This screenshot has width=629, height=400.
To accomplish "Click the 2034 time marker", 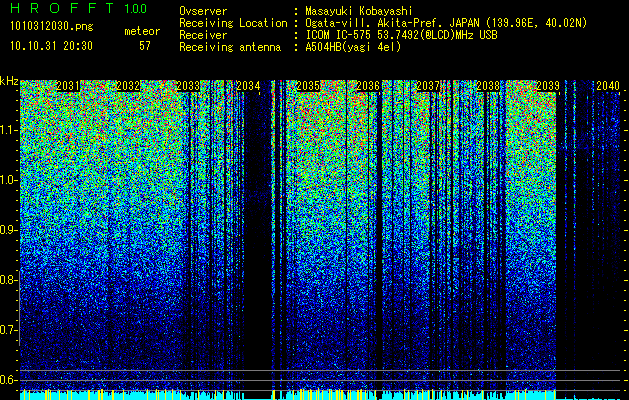I will pos(248,86).
